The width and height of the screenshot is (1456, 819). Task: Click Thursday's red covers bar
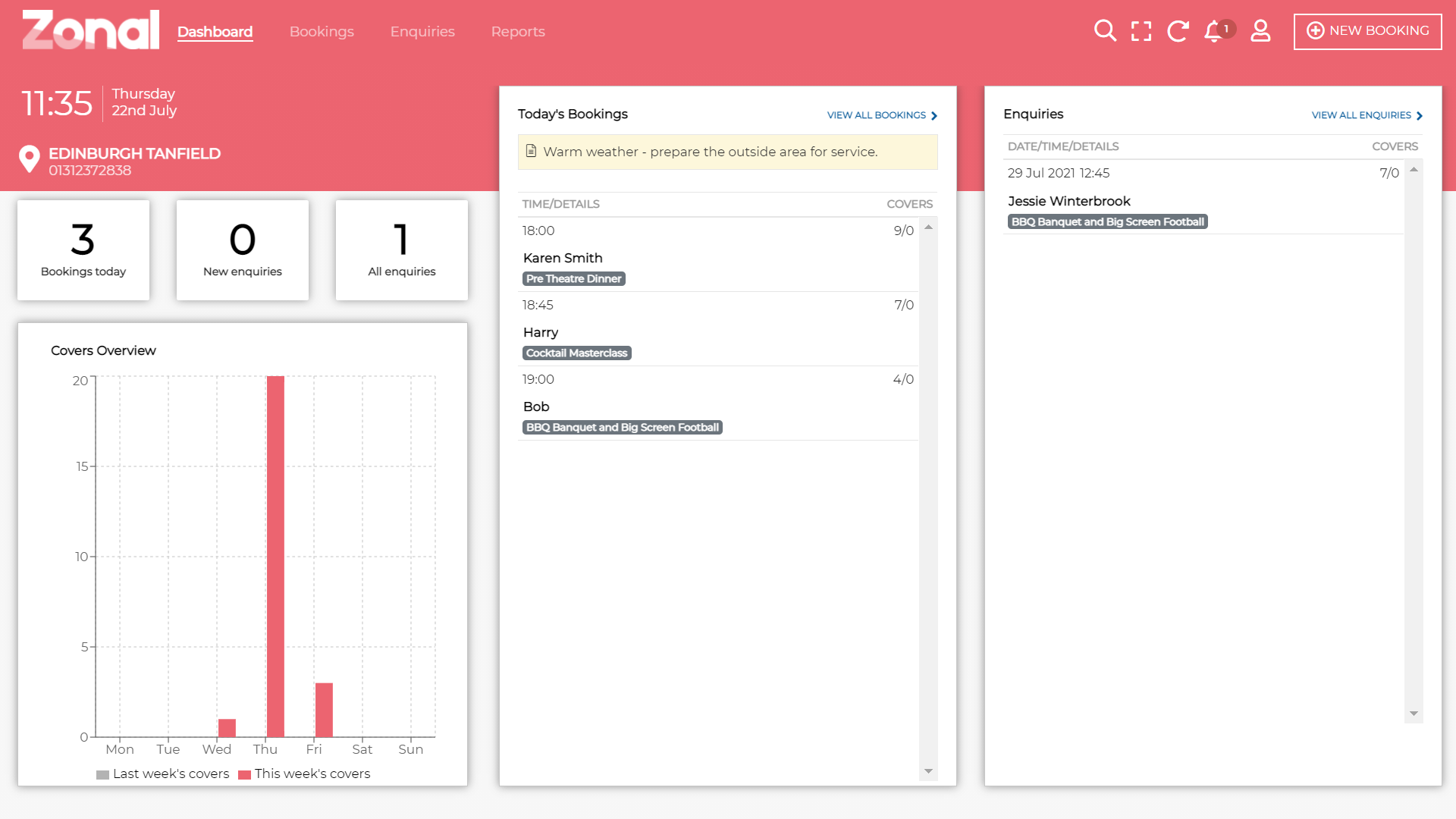pyautogui.click(x=275, y=556)
